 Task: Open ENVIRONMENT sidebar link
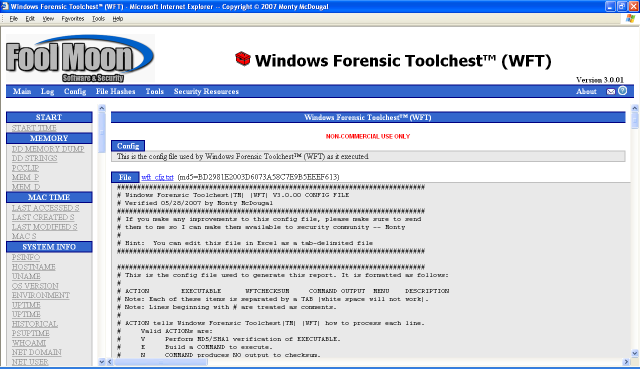[41, 296]
